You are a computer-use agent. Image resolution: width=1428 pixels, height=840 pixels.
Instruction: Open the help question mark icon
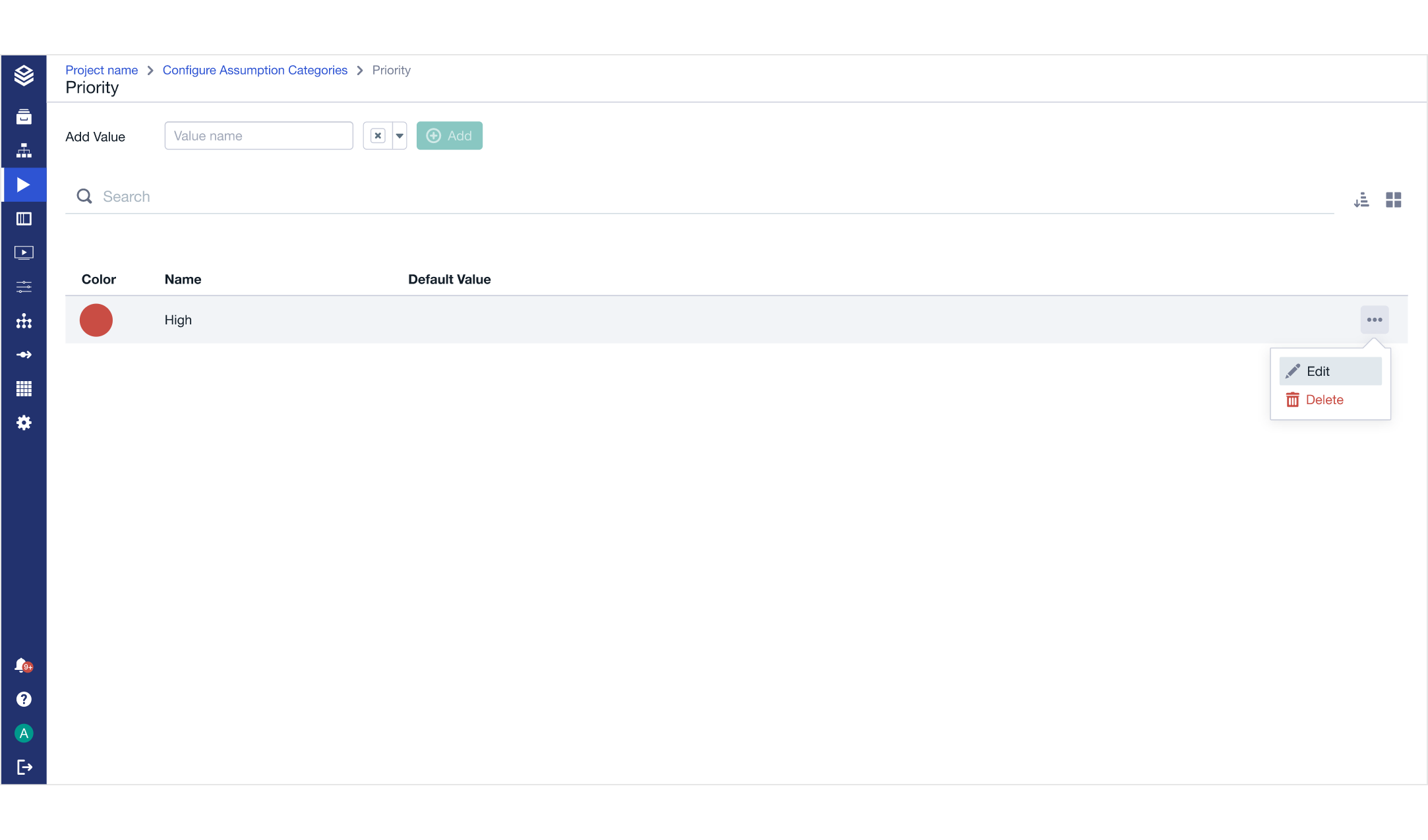(x=24, y=700)
